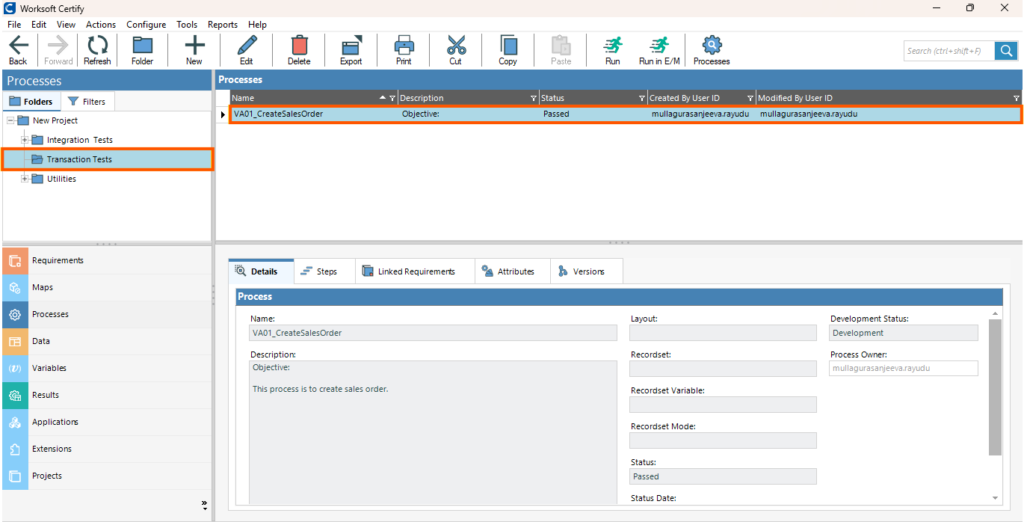Open the Attributes tab
Screen dimensions: 1024x522
click(513, 272)
